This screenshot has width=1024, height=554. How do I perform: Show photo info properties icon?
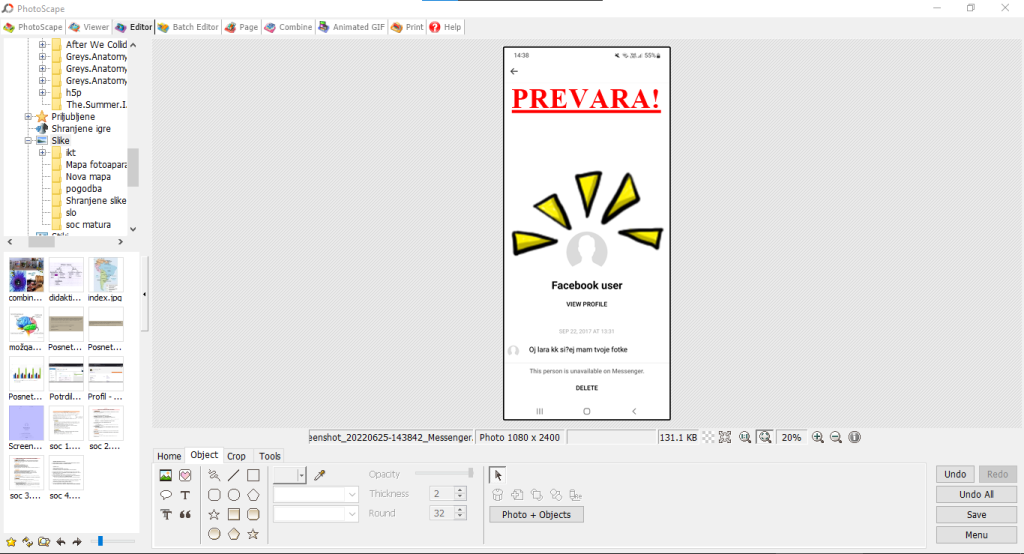coord(854,437)
